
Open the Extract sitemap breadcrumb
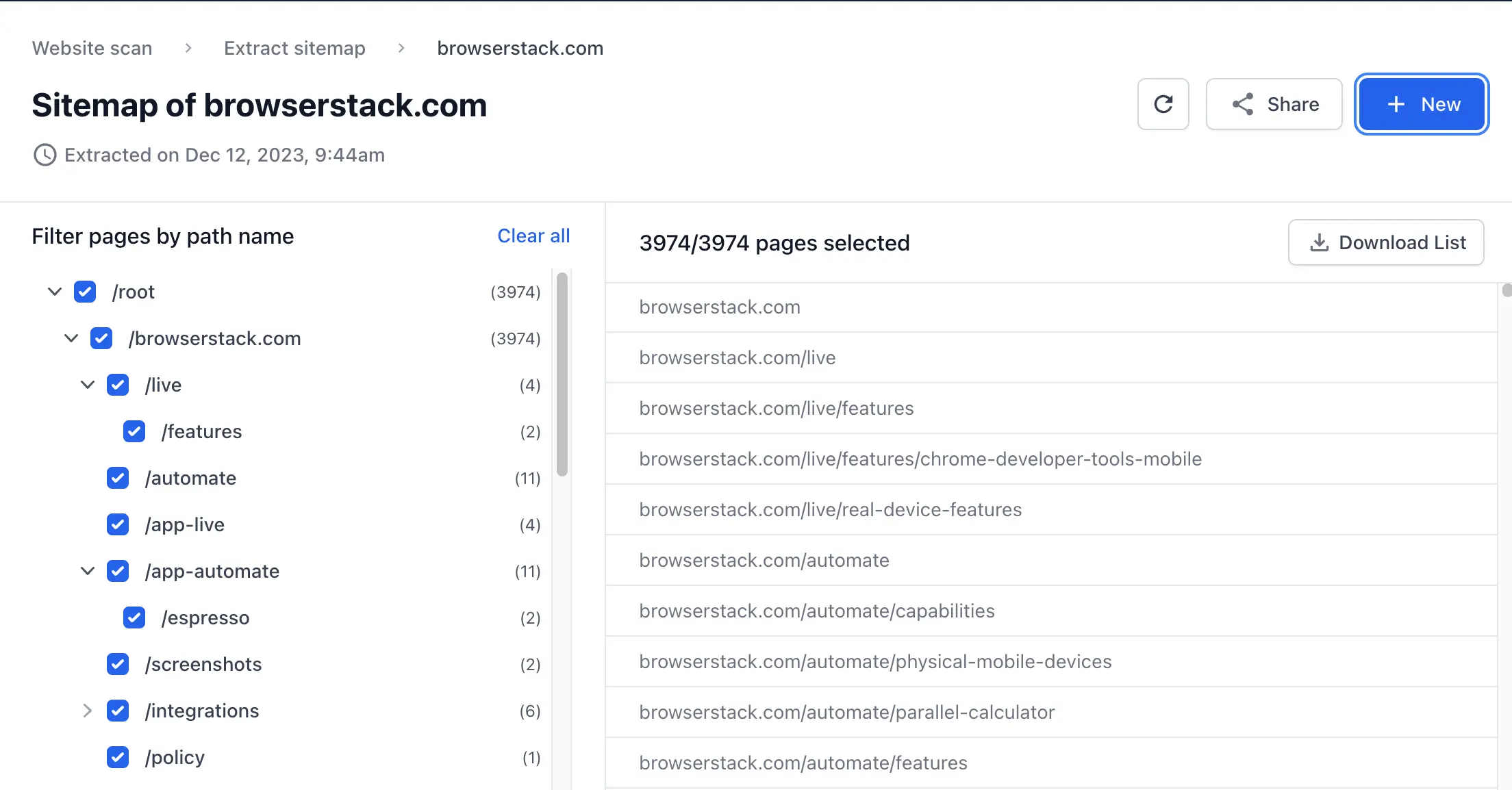pyautogui.click(x=294, y=48)
